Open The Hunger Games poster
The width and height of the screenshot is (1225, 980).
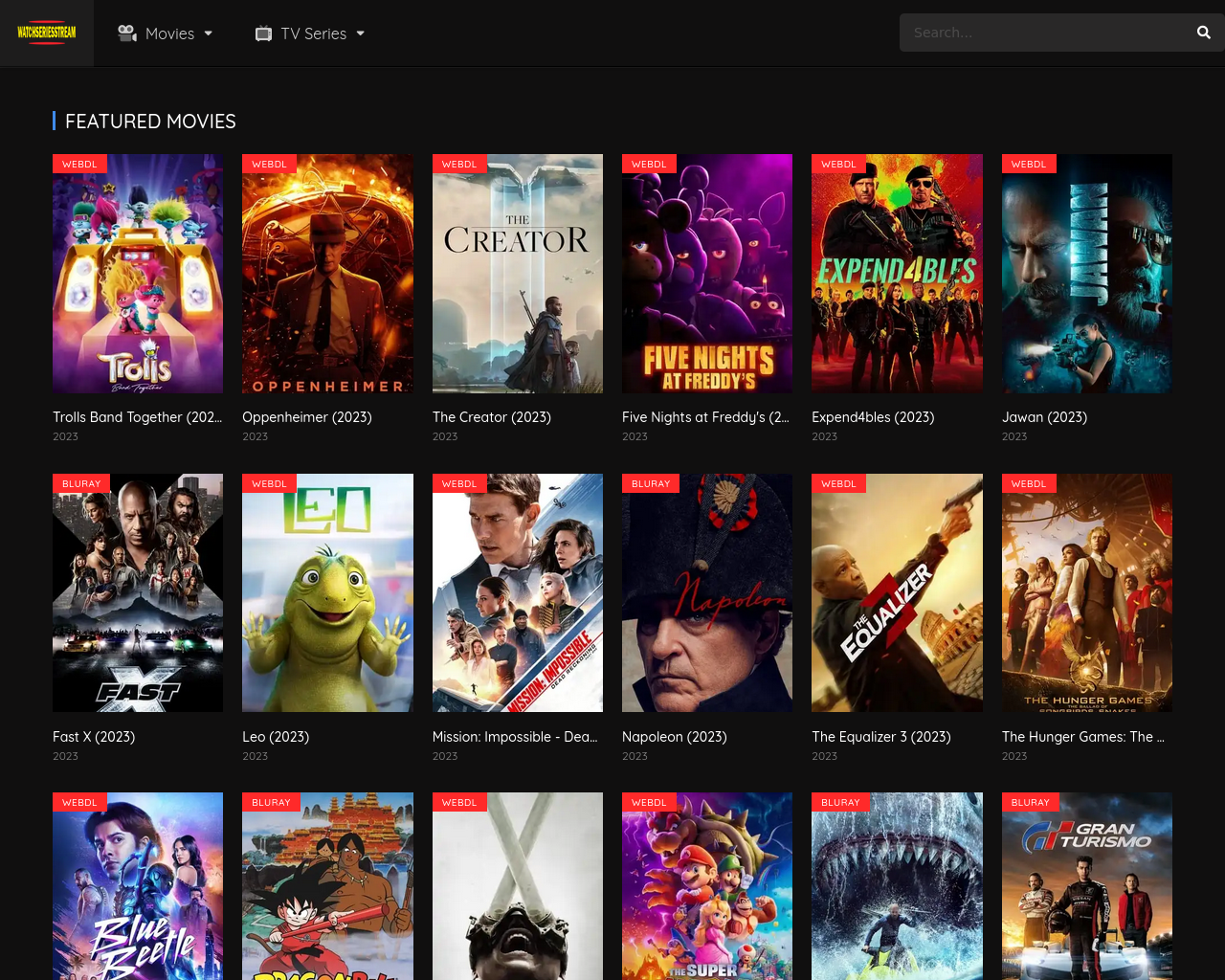tap(1087, 592)
